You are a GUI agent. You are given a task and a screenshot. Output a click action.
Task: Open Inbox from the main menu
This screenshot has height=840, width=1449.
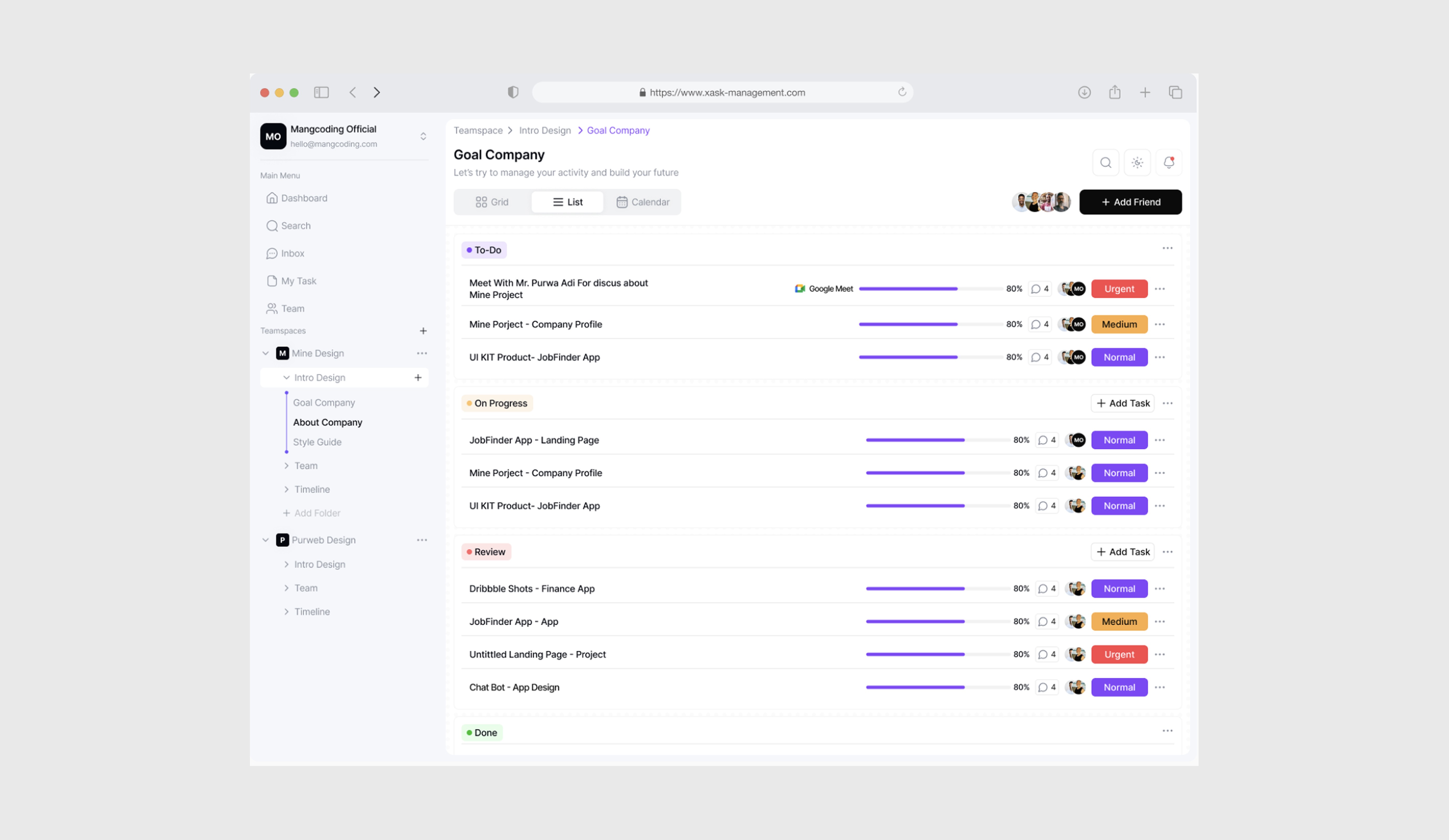(285, 254)
